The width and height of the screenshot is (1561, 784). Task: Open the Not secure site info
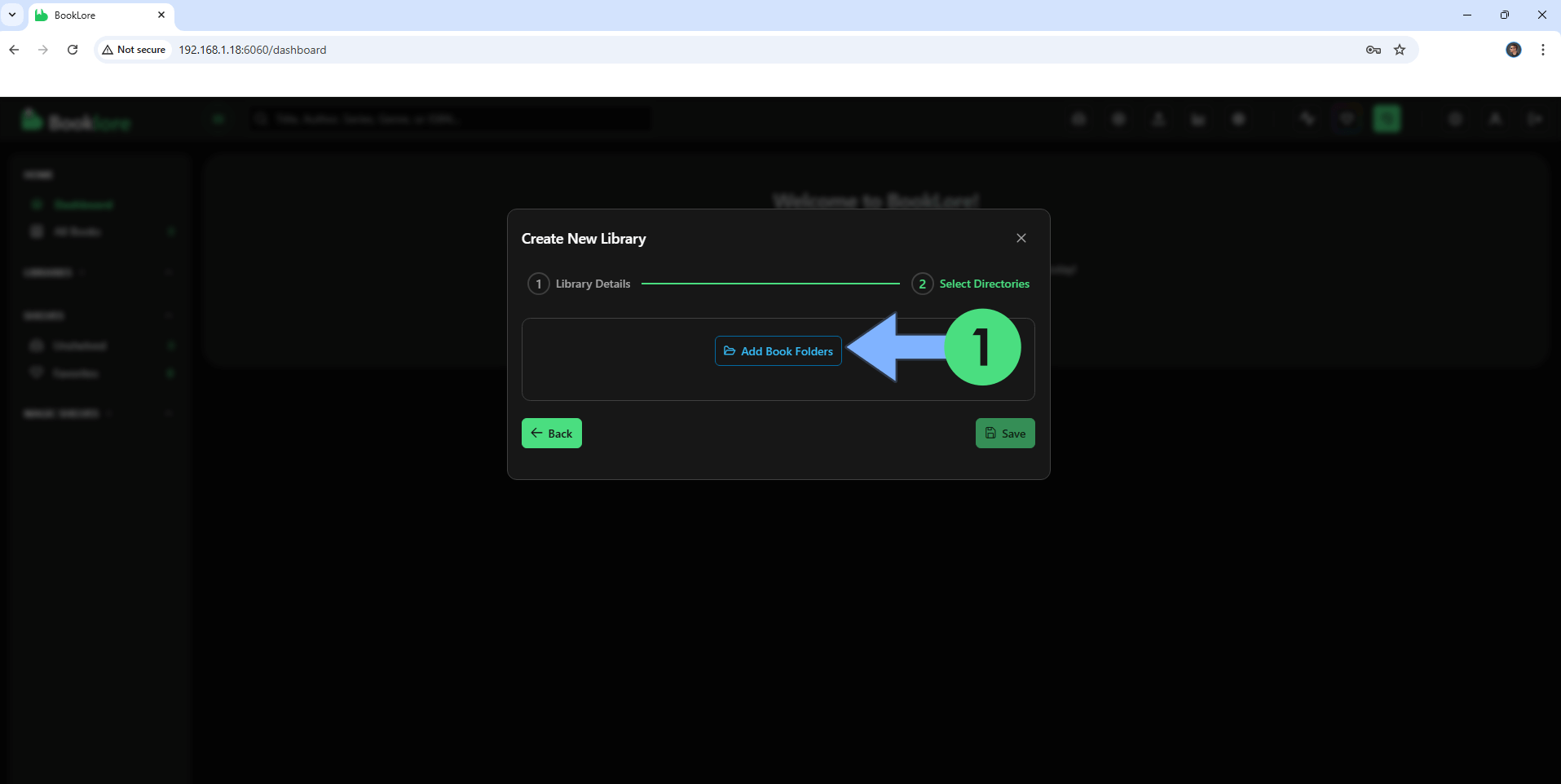click(134, 50)
